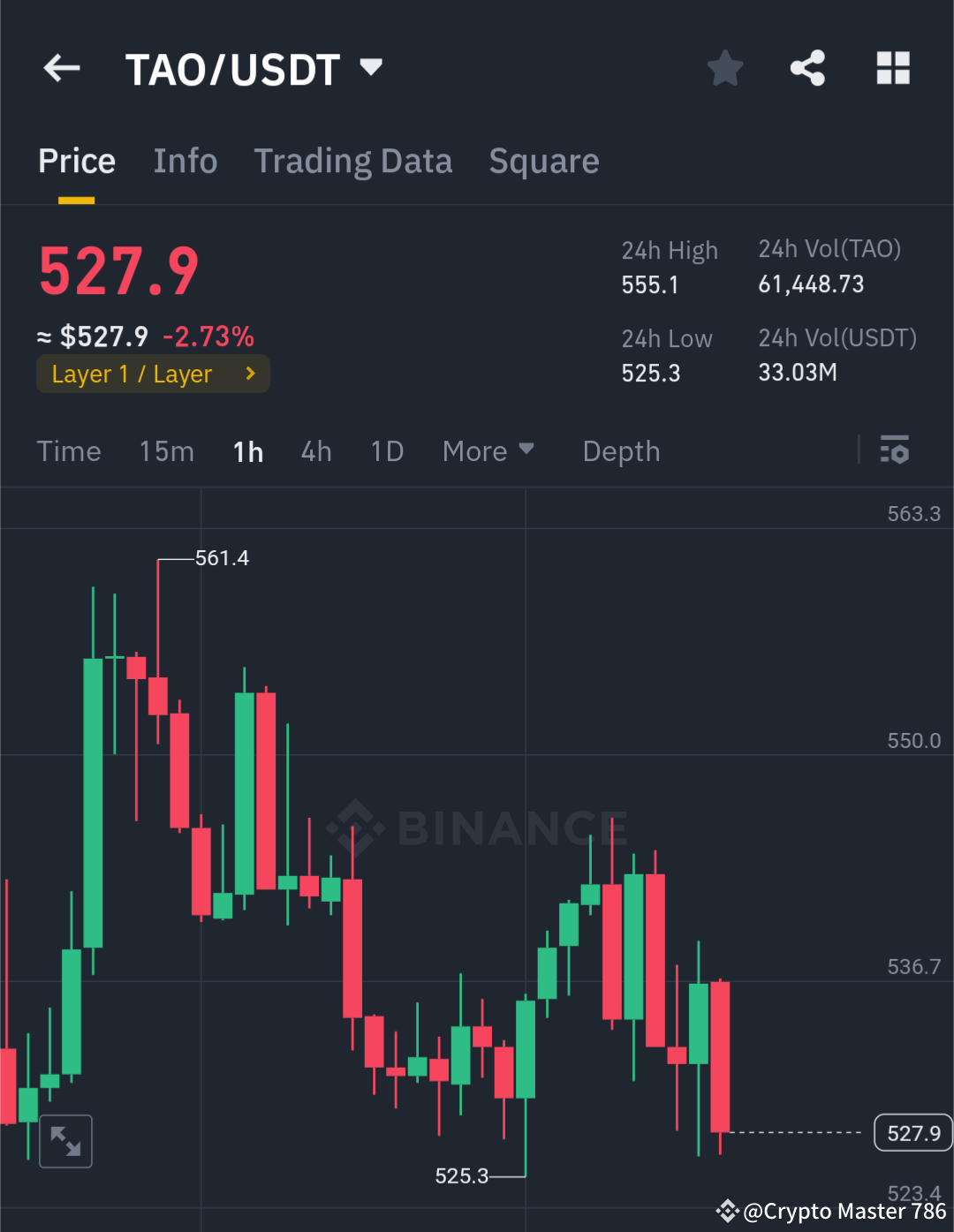
Task: Click the 24h Low 525.3 value
Action: pos(651,372)
